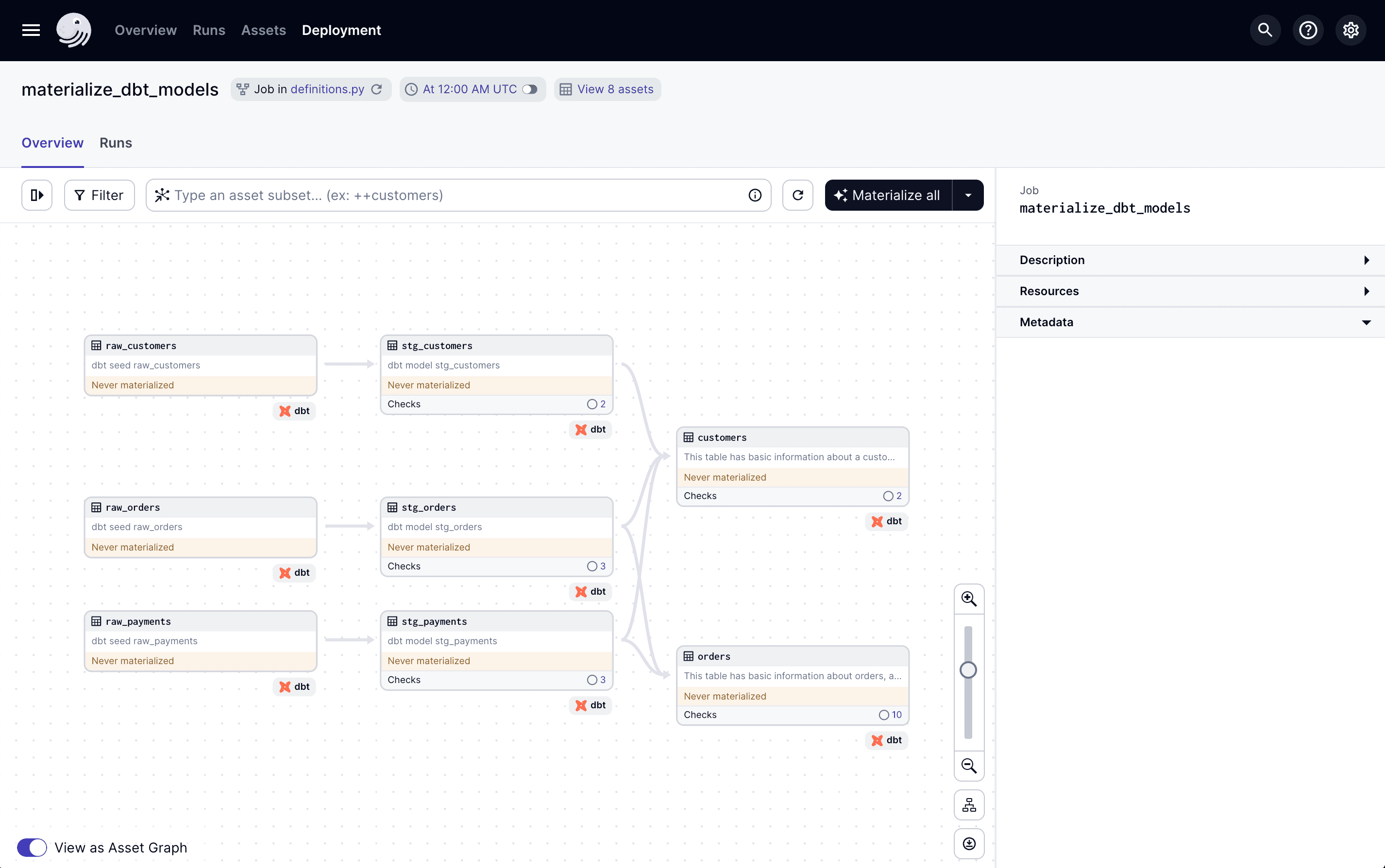Open the Filter menu
Screen dimensions: 1385x868
[x=100, y=195]
